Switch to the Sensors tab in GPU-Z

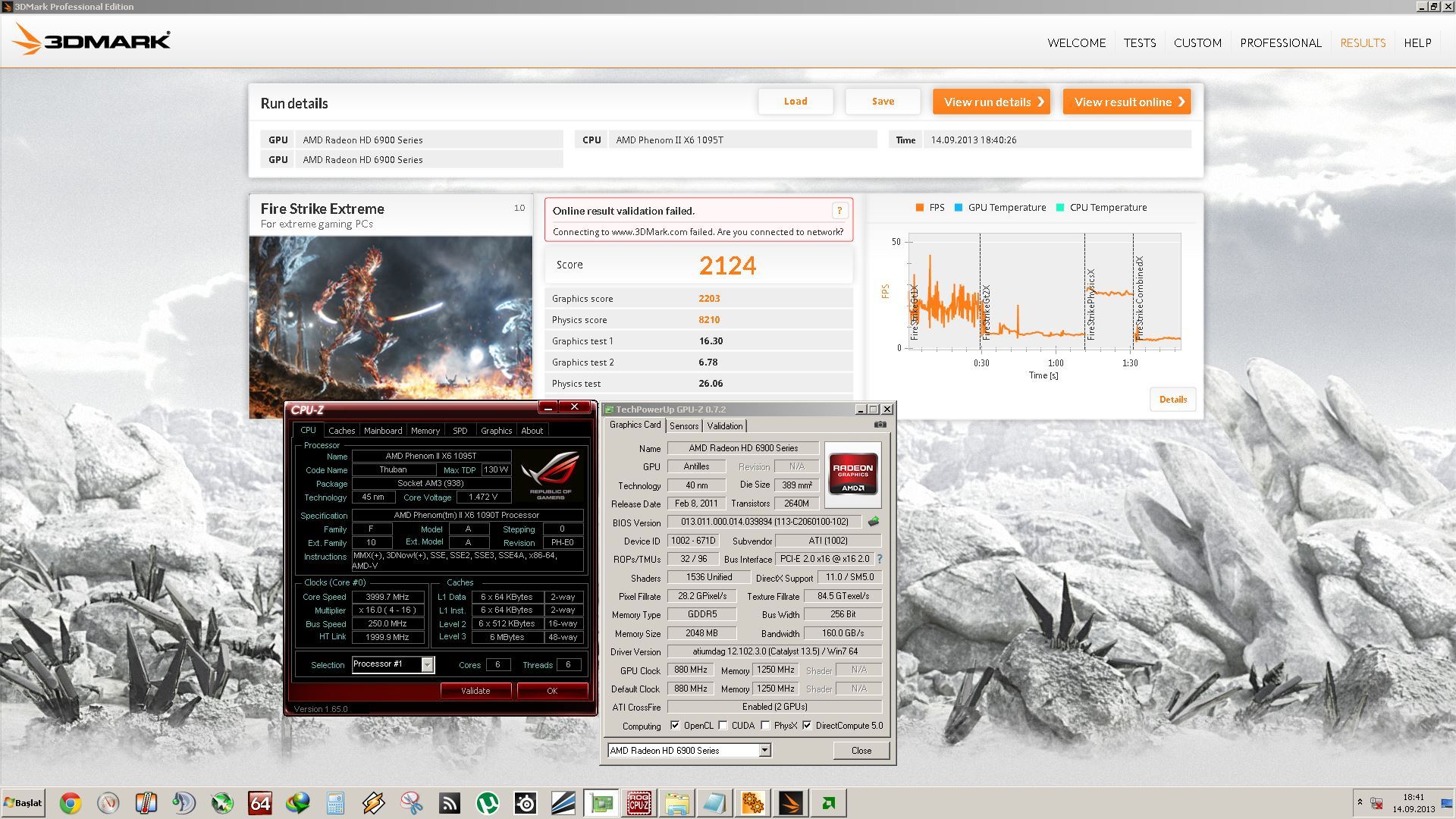pos(683,426)
